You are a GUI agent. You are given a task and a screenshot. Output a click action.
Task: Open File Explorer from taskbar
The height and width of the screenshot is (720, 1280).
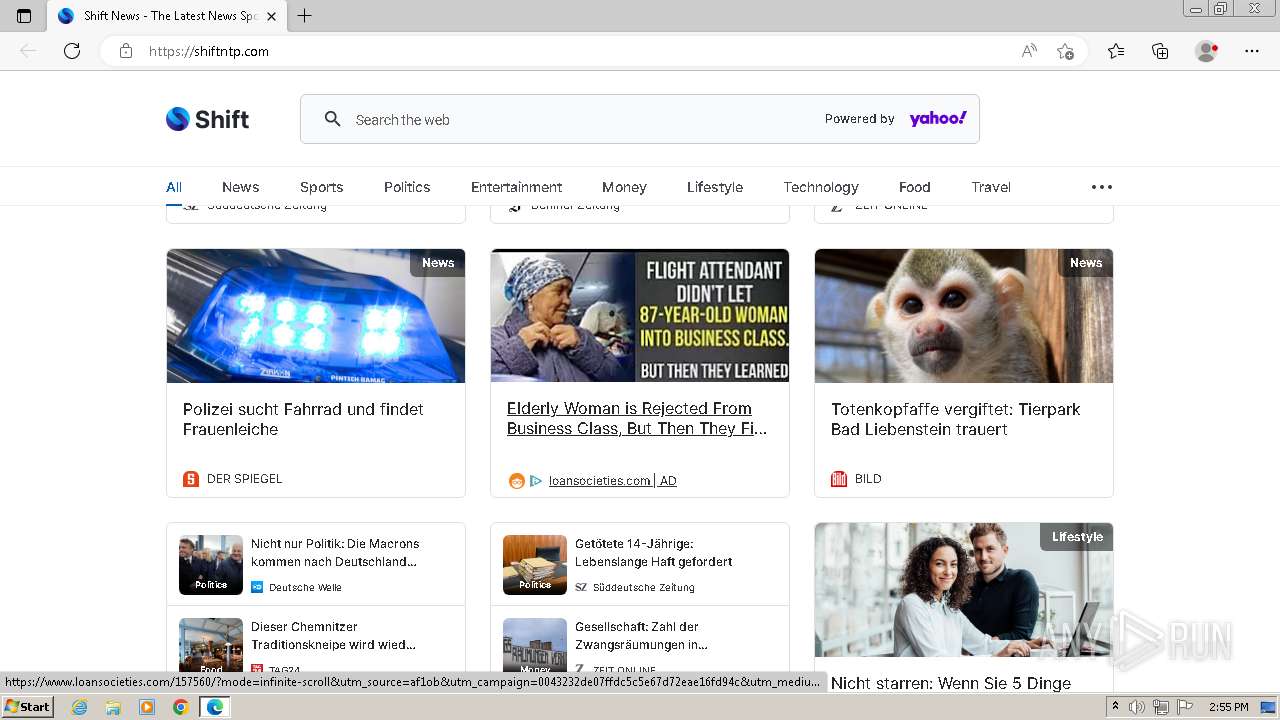click(113, 707)
